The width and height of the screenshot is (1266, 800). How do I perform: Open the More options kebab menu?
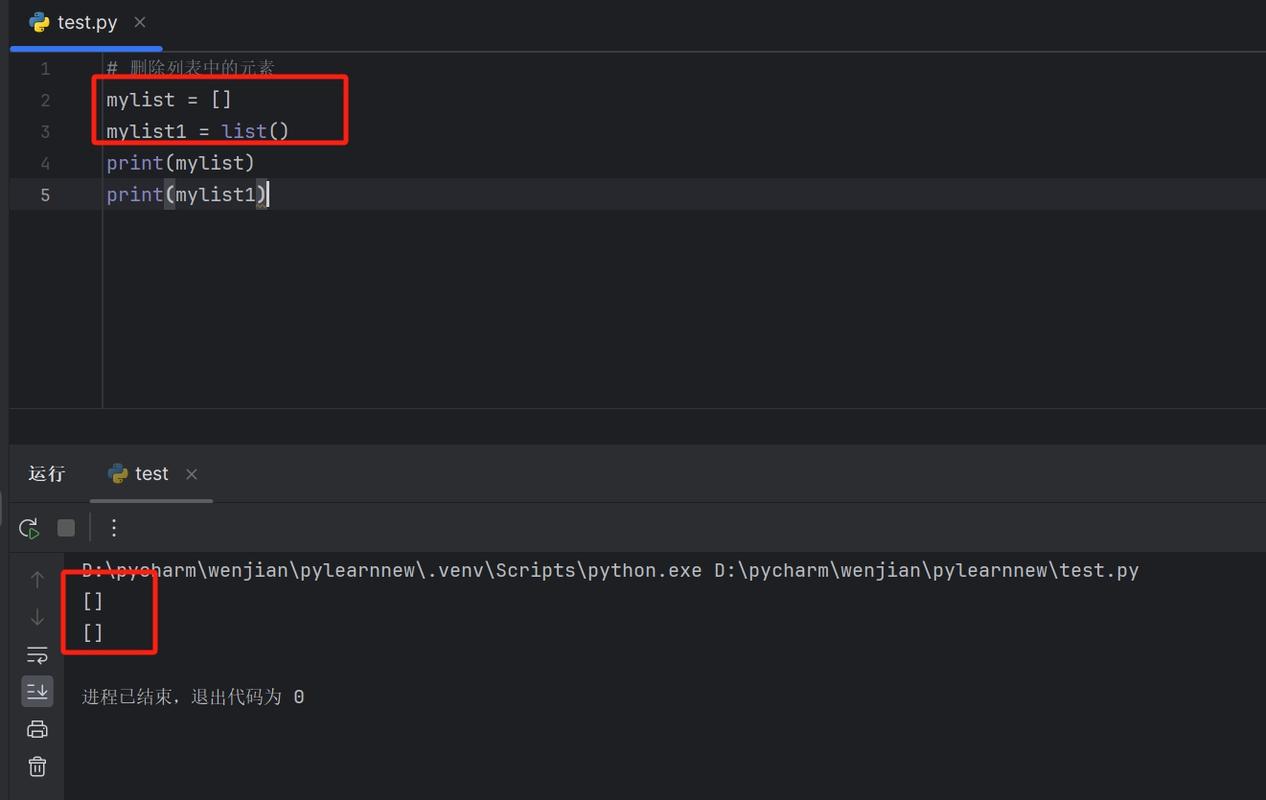(113, 527)
